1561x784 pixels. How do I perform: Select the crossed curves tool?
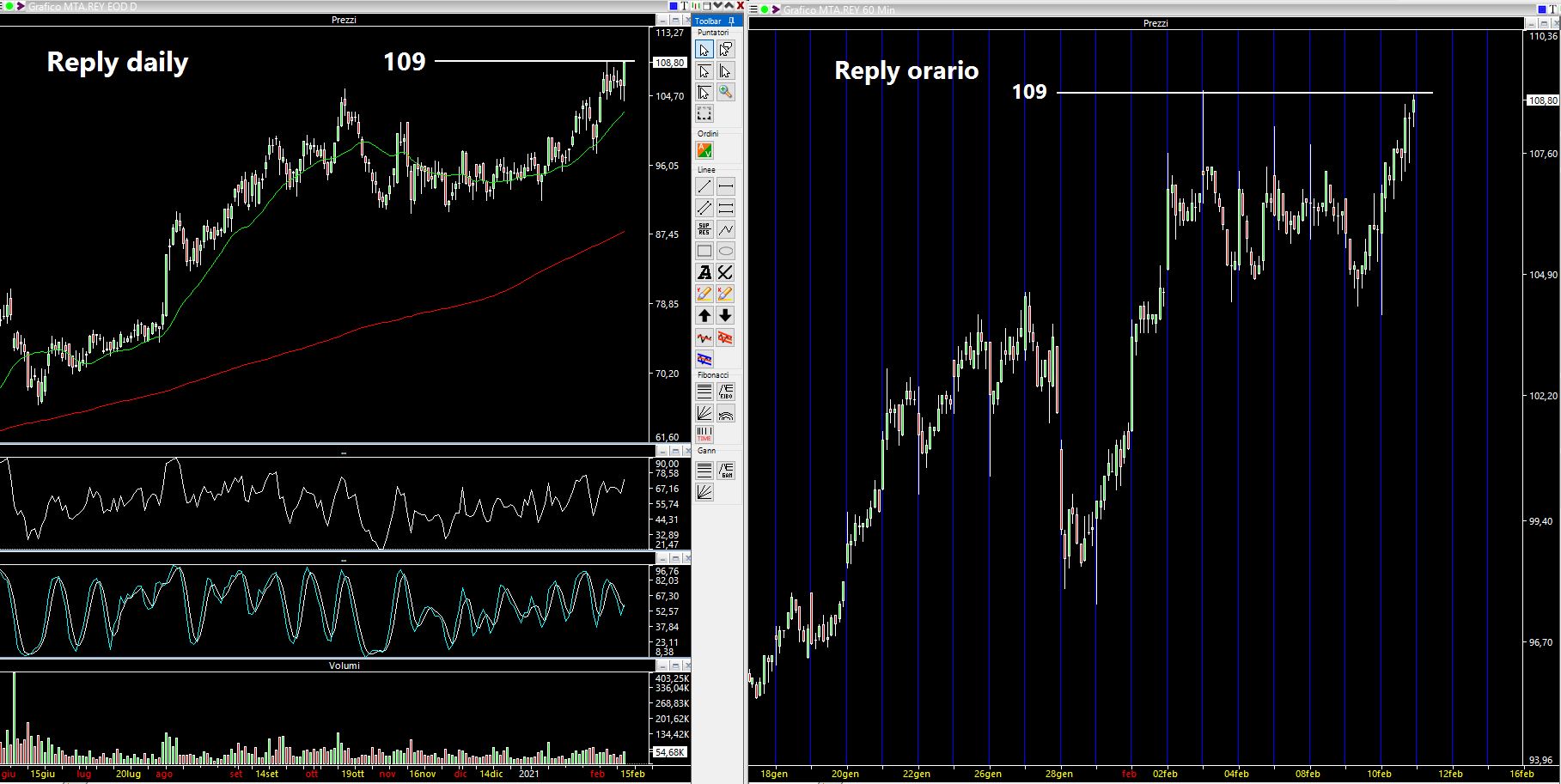click(726, 272)
